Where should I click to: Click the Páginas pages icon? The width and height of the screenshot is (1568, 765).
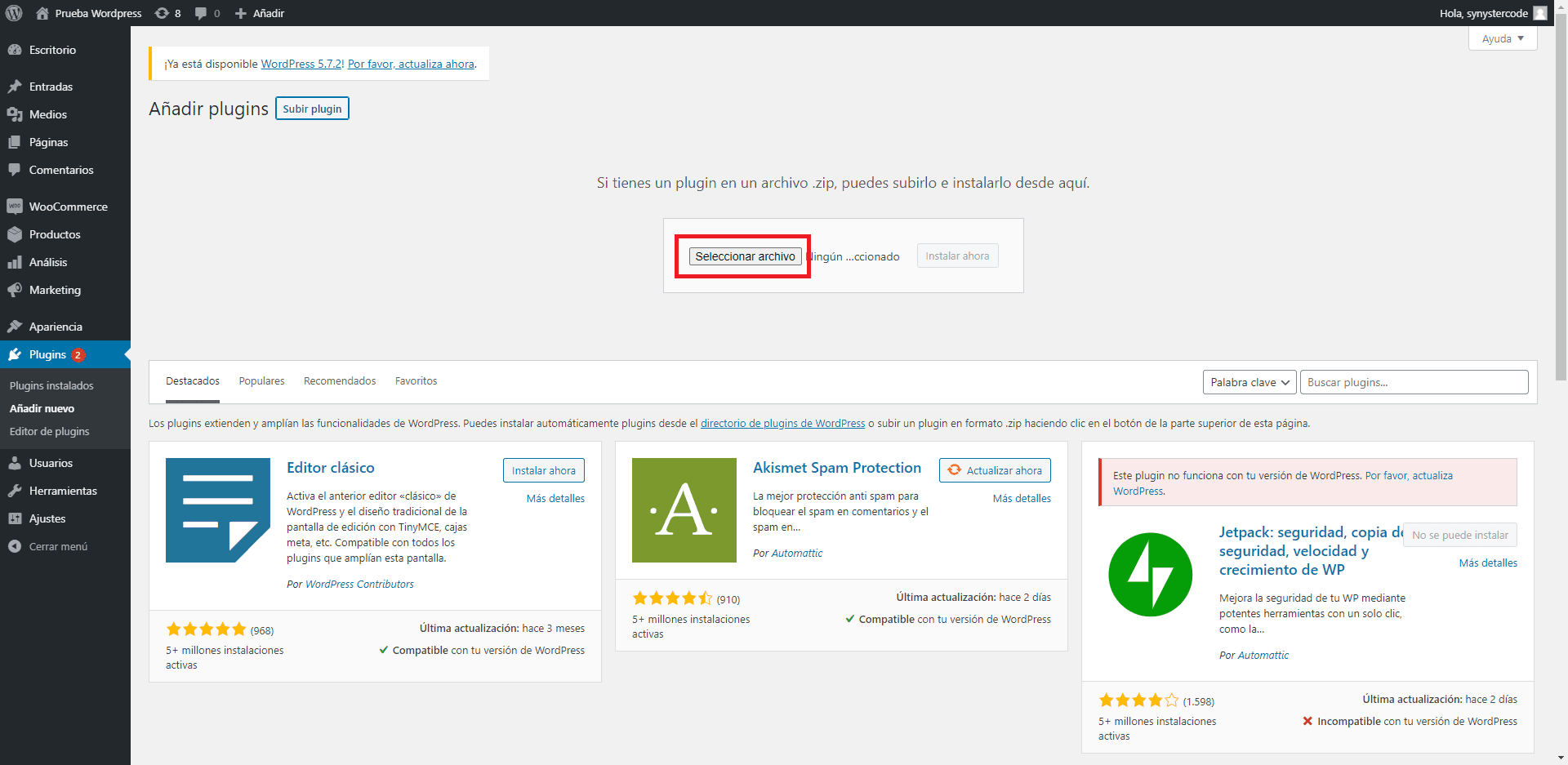15,142
